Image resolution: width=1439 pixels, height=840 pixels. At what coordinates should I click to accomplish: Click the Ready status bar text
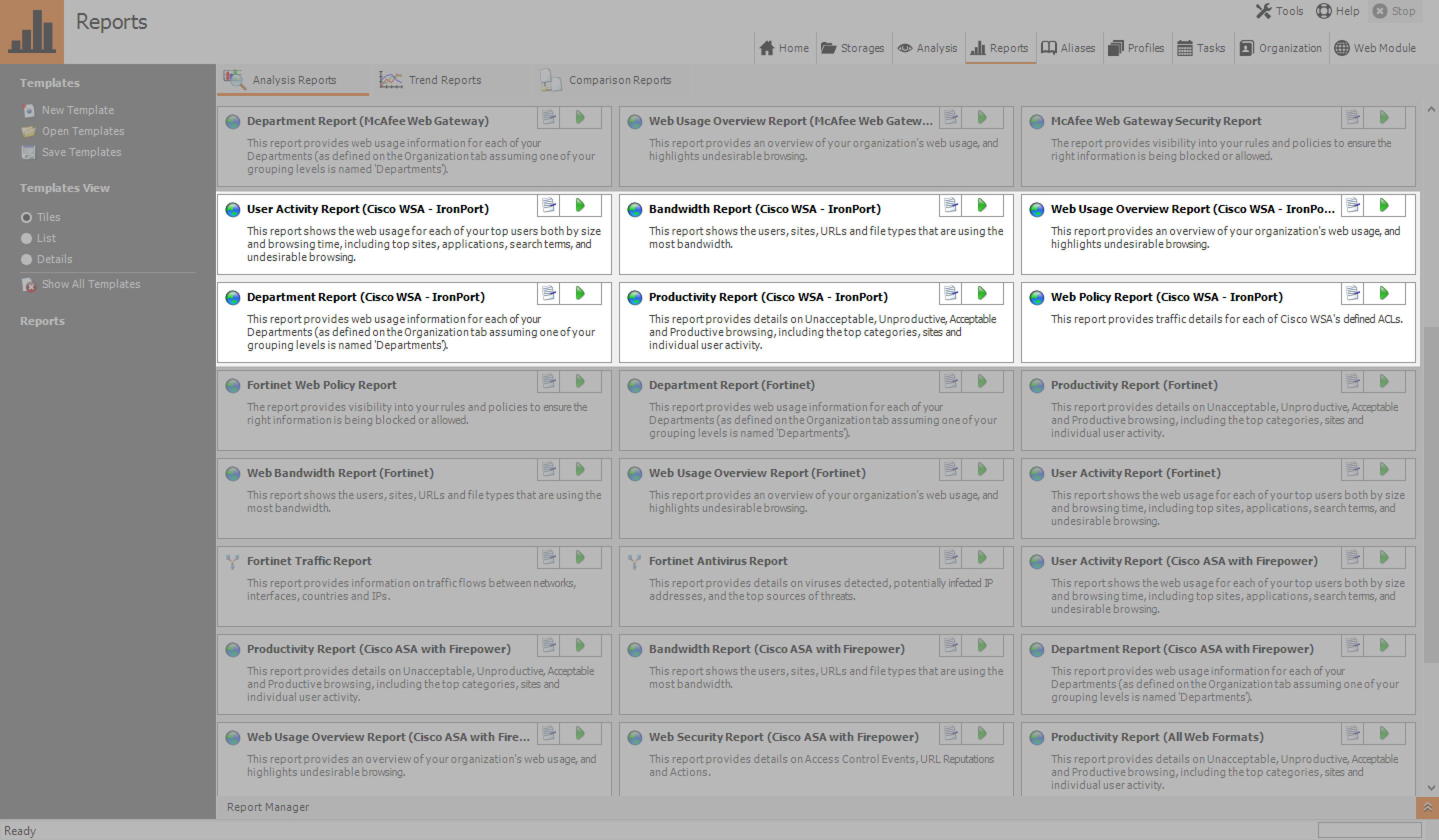click(x=20, y=831)
